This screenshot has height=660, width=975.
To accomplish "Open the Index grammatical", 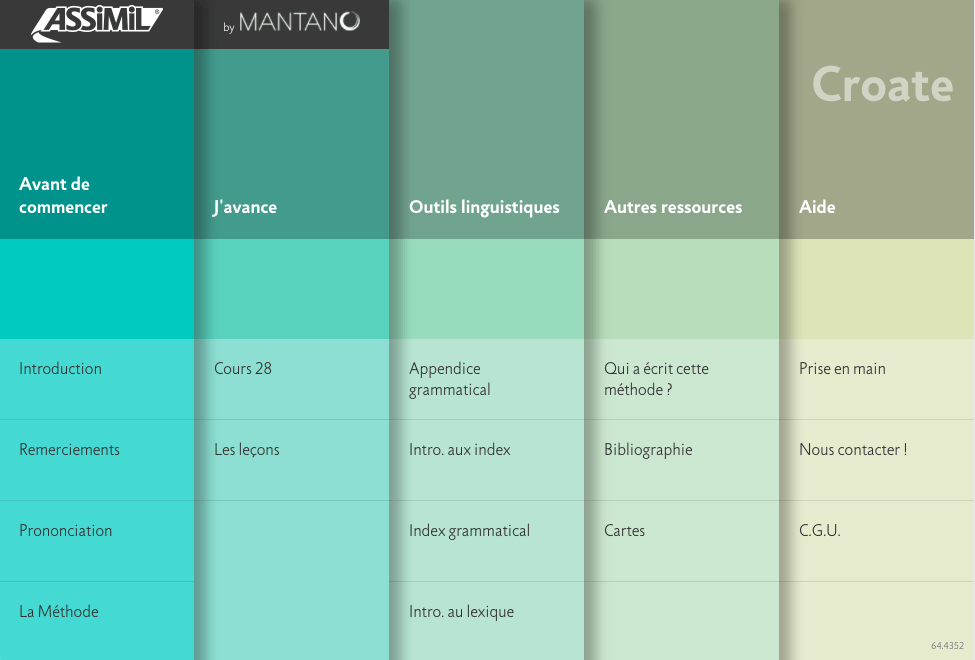I will pos(469,531).
